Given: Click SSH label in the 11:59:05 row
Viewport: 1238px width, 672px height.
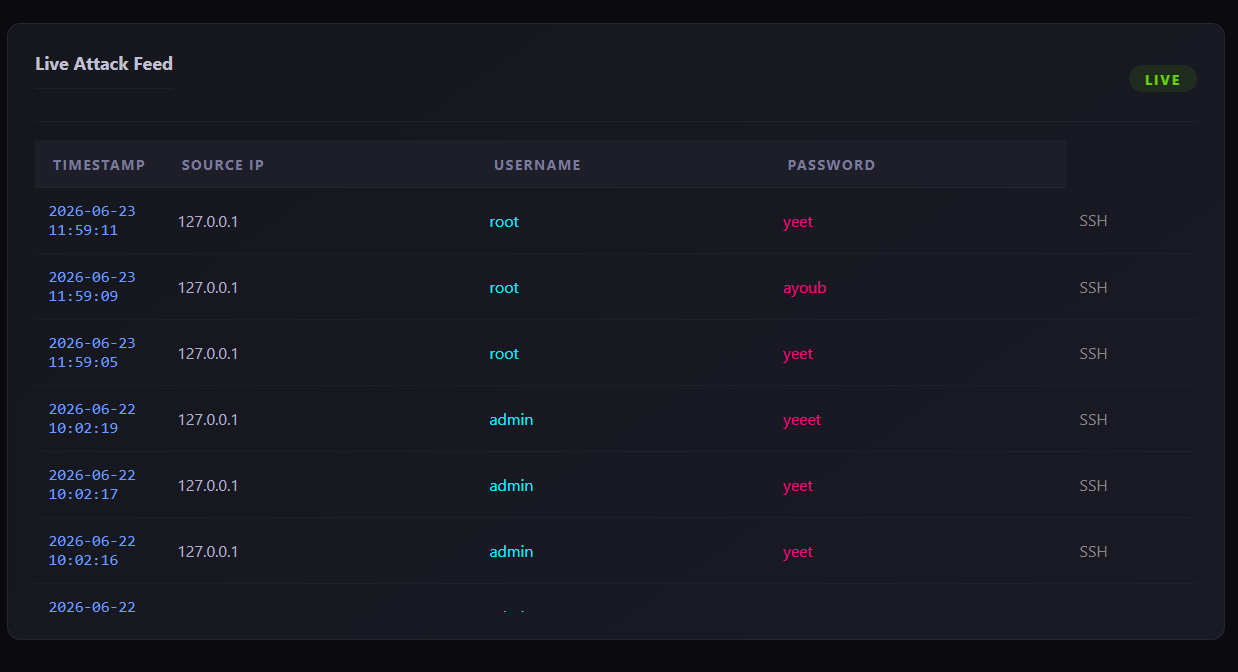Looking at the screenshot, I should point(1093,353).
